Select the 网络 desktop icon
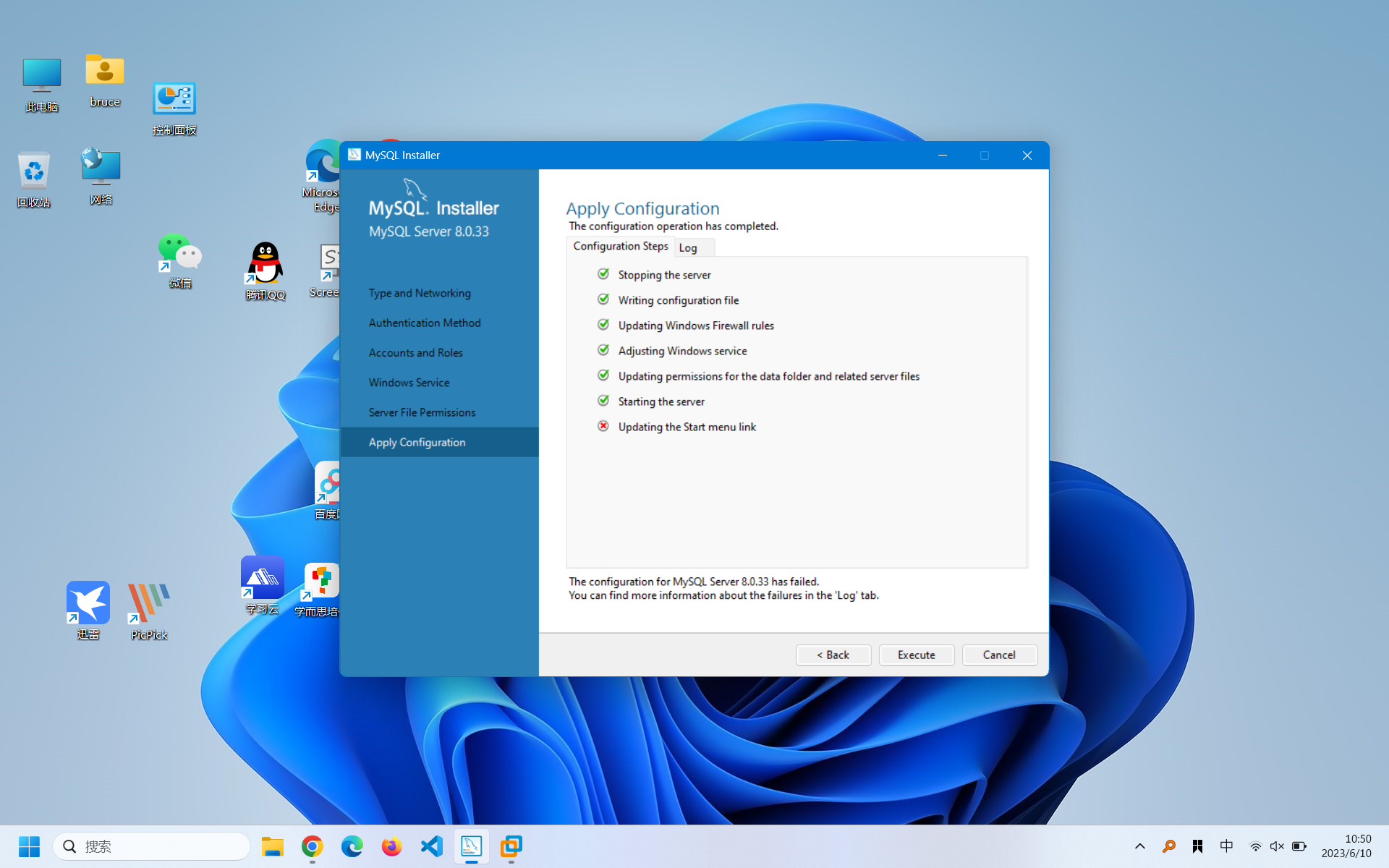The height and width of the screenshot is (868, 1389). tap(101, 176)
